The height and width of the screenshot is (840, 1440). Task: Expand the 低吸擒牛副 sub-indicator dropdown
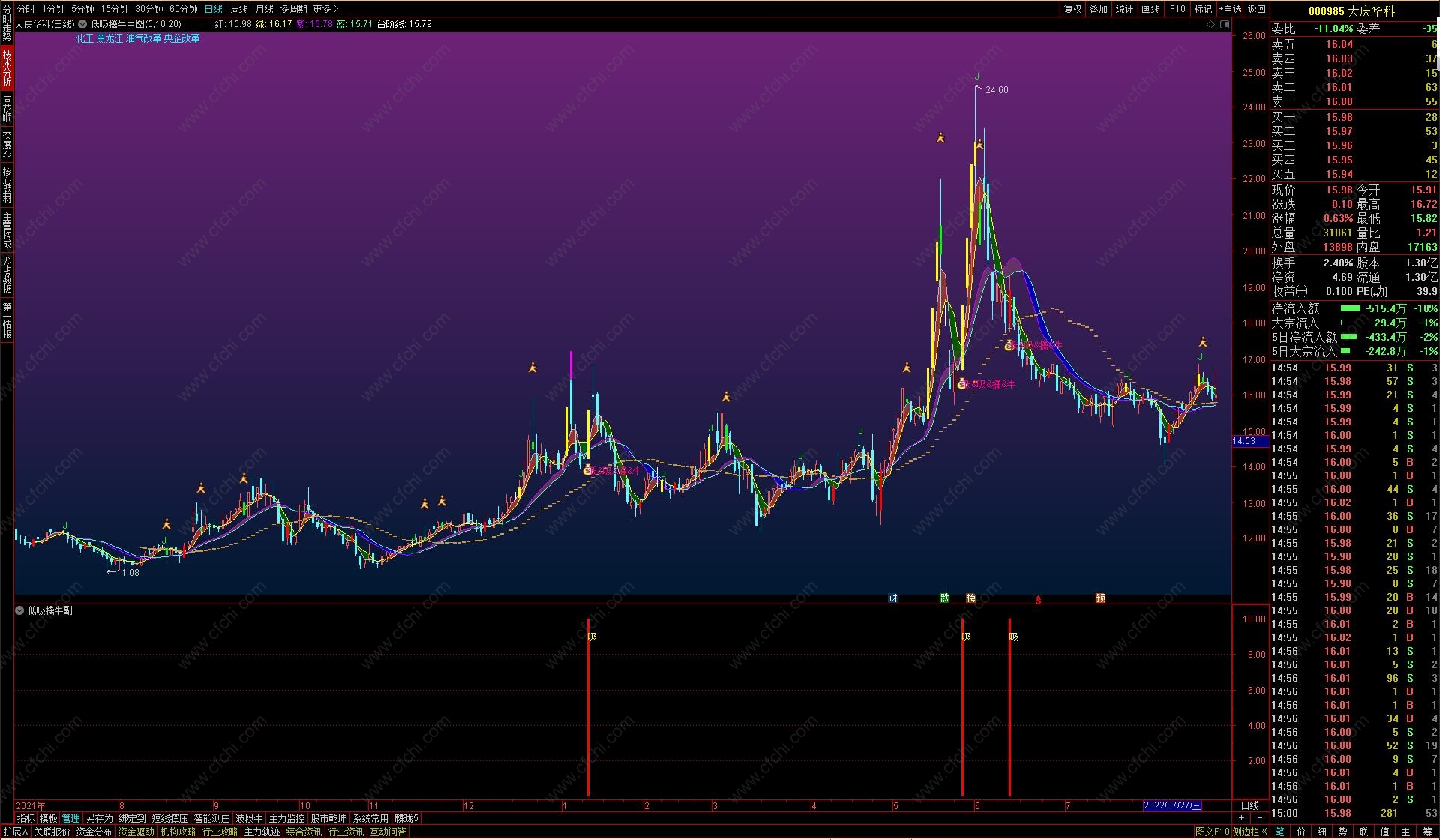(x=19, y=610)
